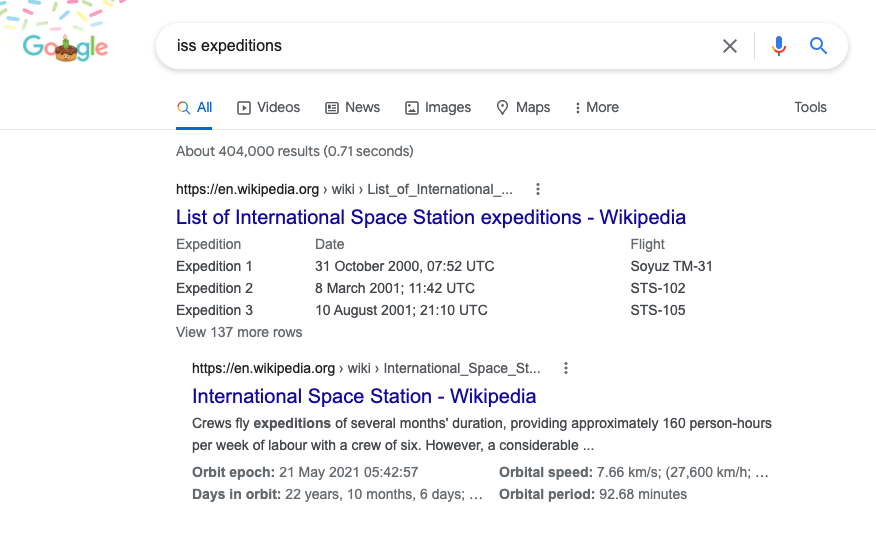Select the All results tab
Screen dimensions: 876x541
[194, 107]
